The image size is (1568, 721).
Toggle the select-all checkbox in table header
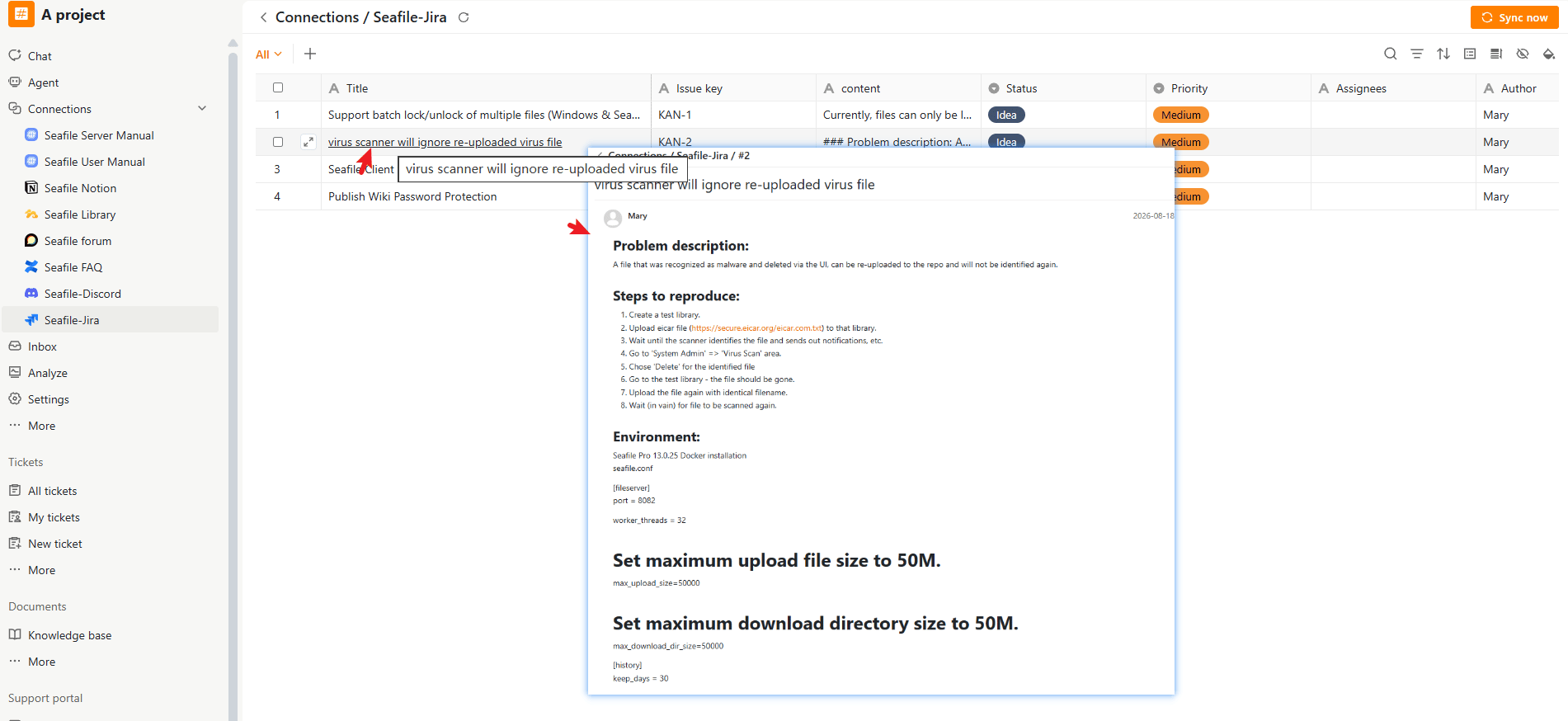tap(278, 87)
